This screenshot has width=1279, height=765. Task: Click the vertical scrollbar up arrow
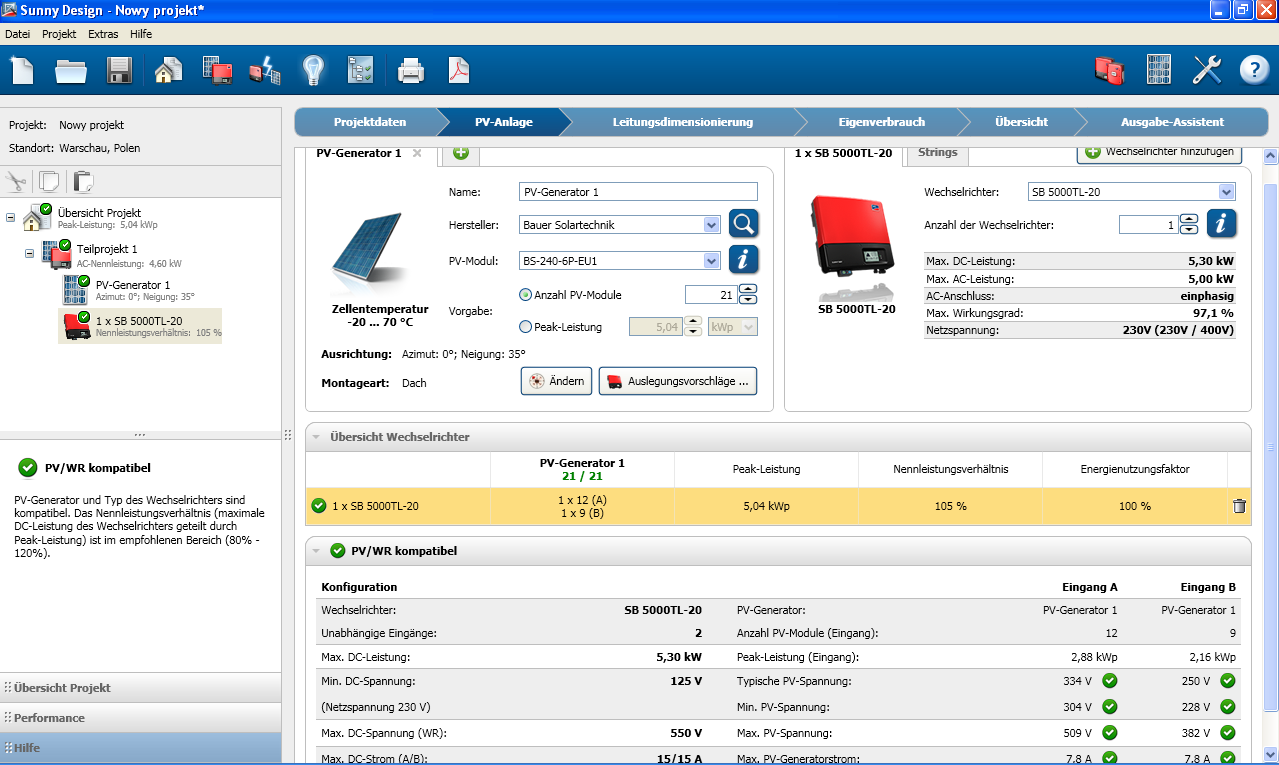tap(1271, 157)
